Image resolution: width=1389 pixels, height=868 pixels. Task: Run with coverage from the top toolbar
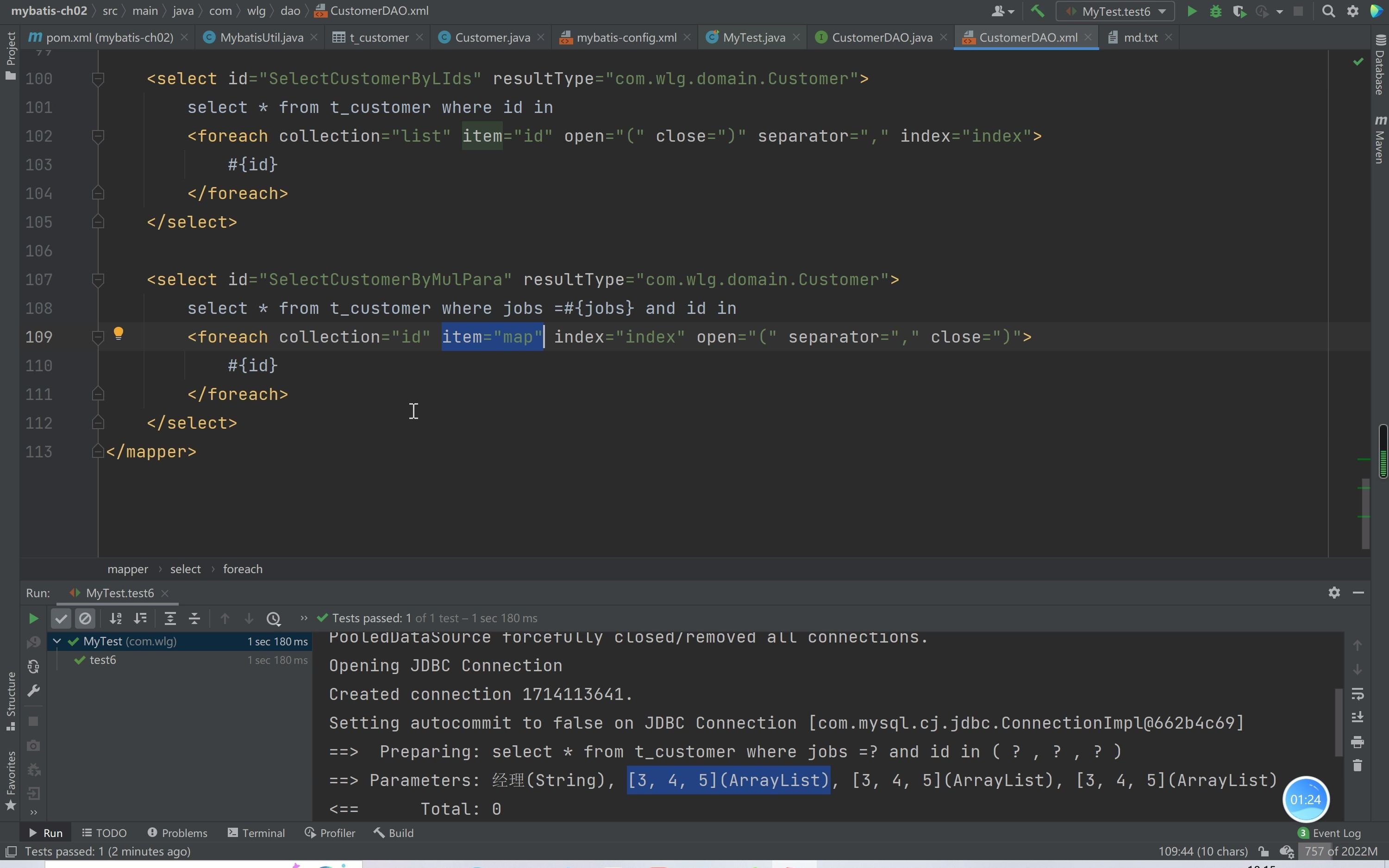click(x=1239, y=12)
